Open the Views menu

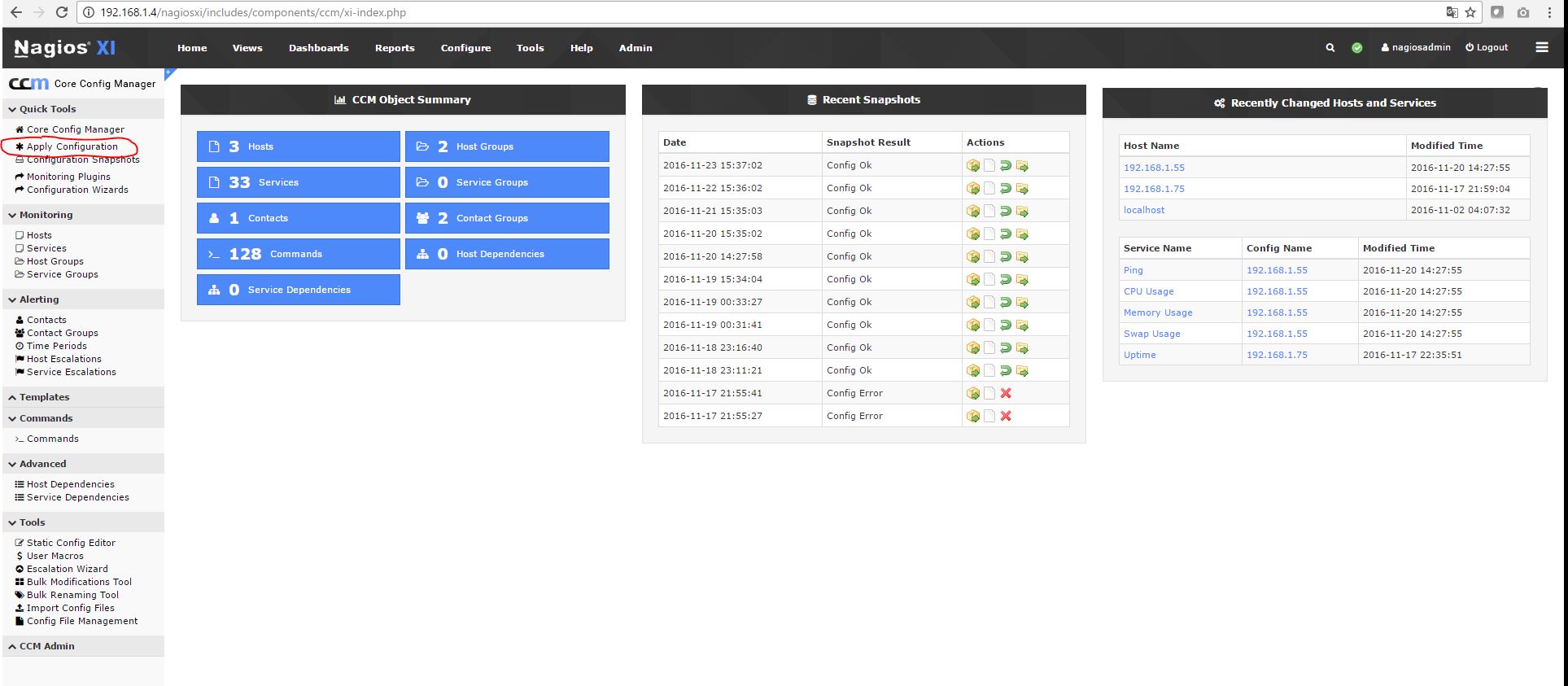[247, 48]
